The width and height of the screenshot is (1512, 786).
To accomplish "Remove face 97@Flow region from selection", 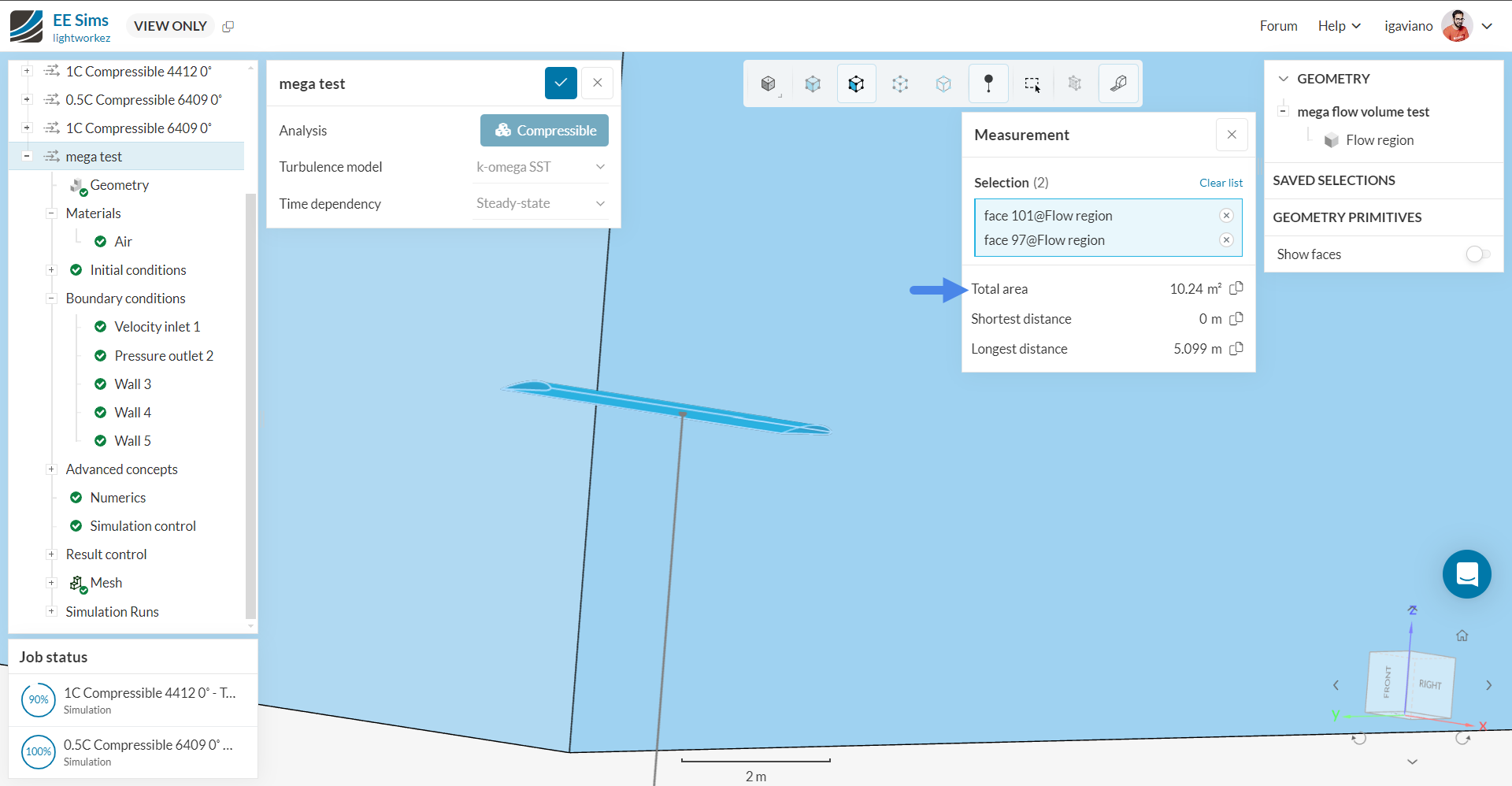I will pyautogui.click(x=1226, y=240).
